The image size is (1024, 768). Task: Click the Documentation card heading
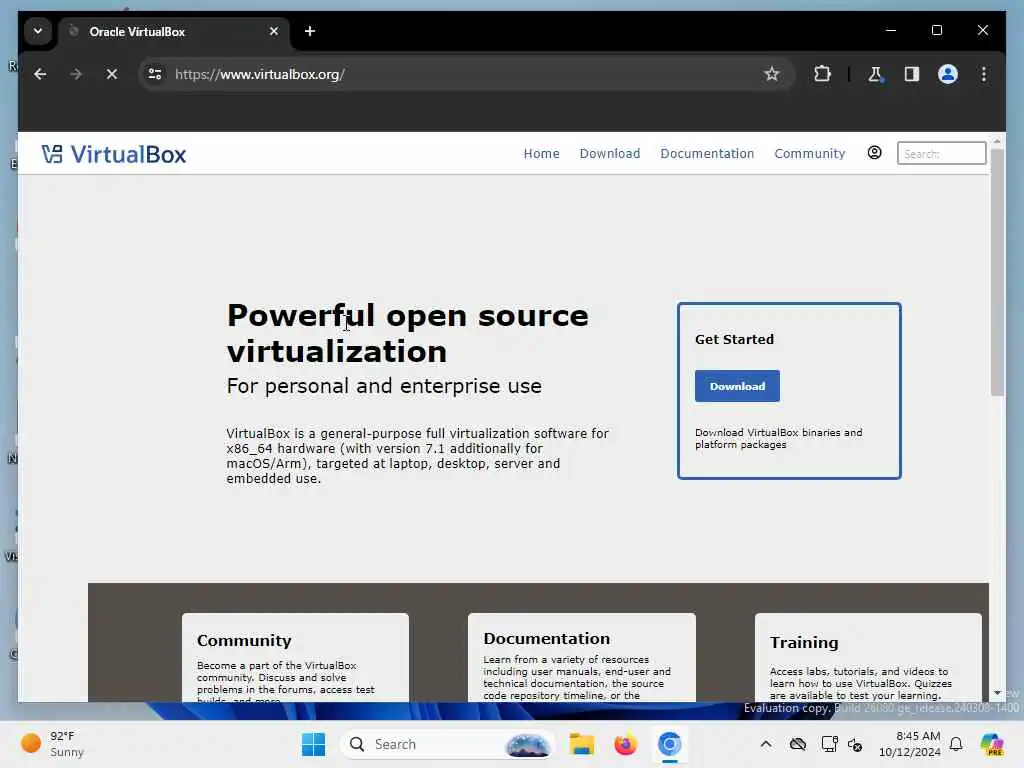547,639
